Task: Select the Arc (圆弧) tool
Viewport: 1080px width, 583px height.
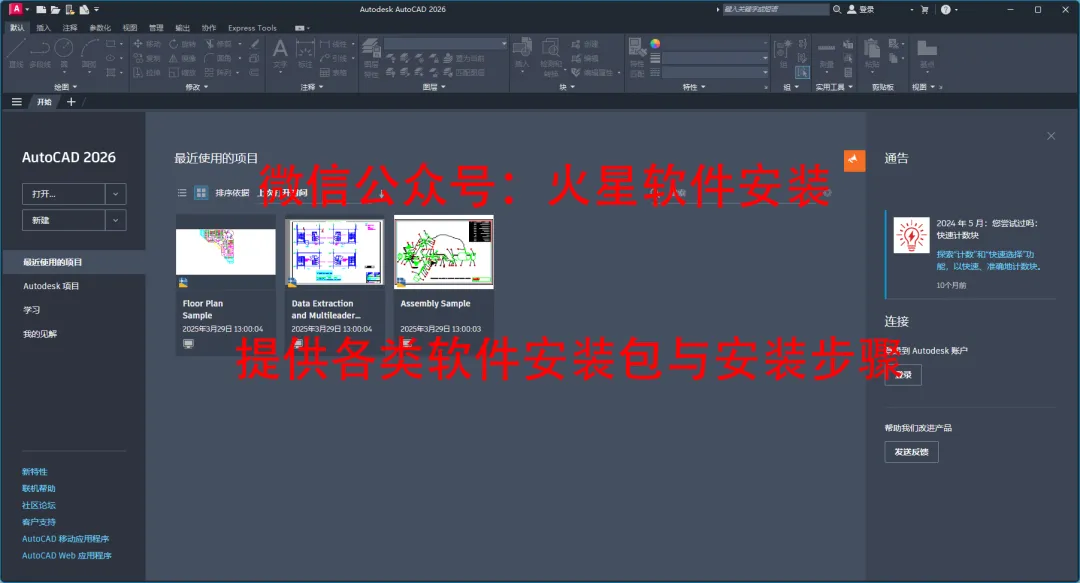Action: (x=90, y=53)
